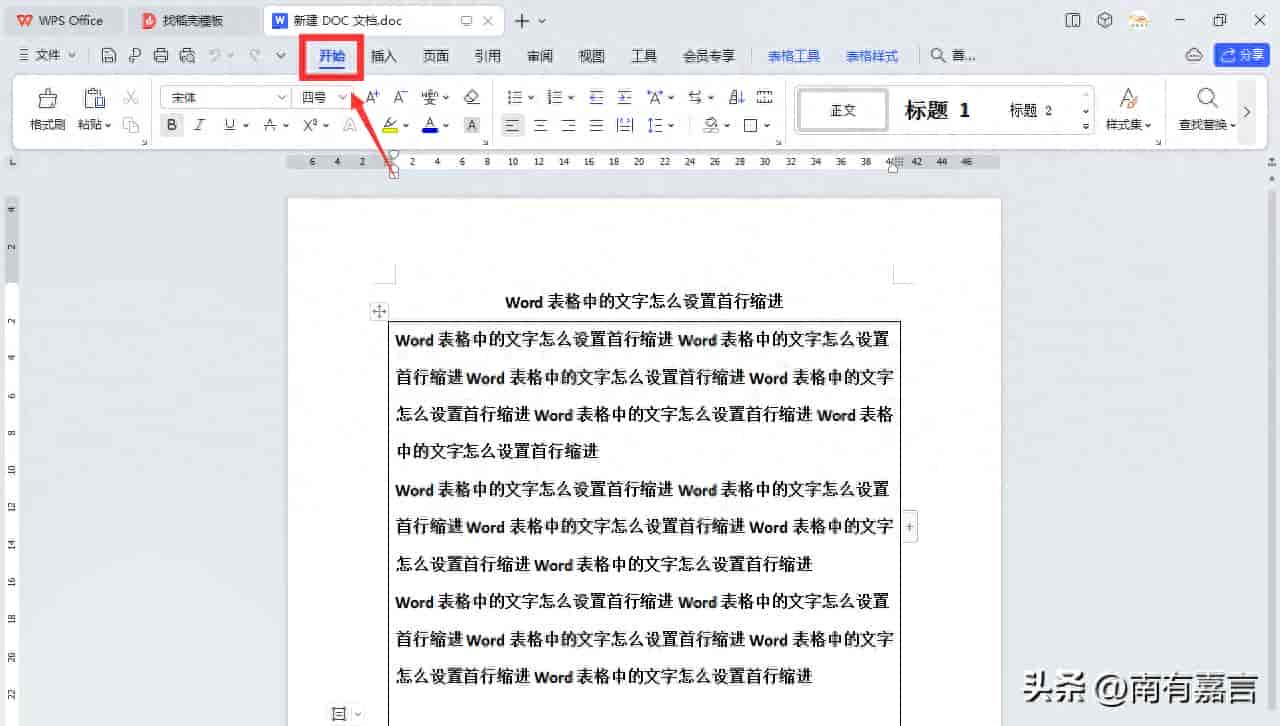Click the Save icon in quick toolbar
The image size is (1280, 726).
point(109,56)
